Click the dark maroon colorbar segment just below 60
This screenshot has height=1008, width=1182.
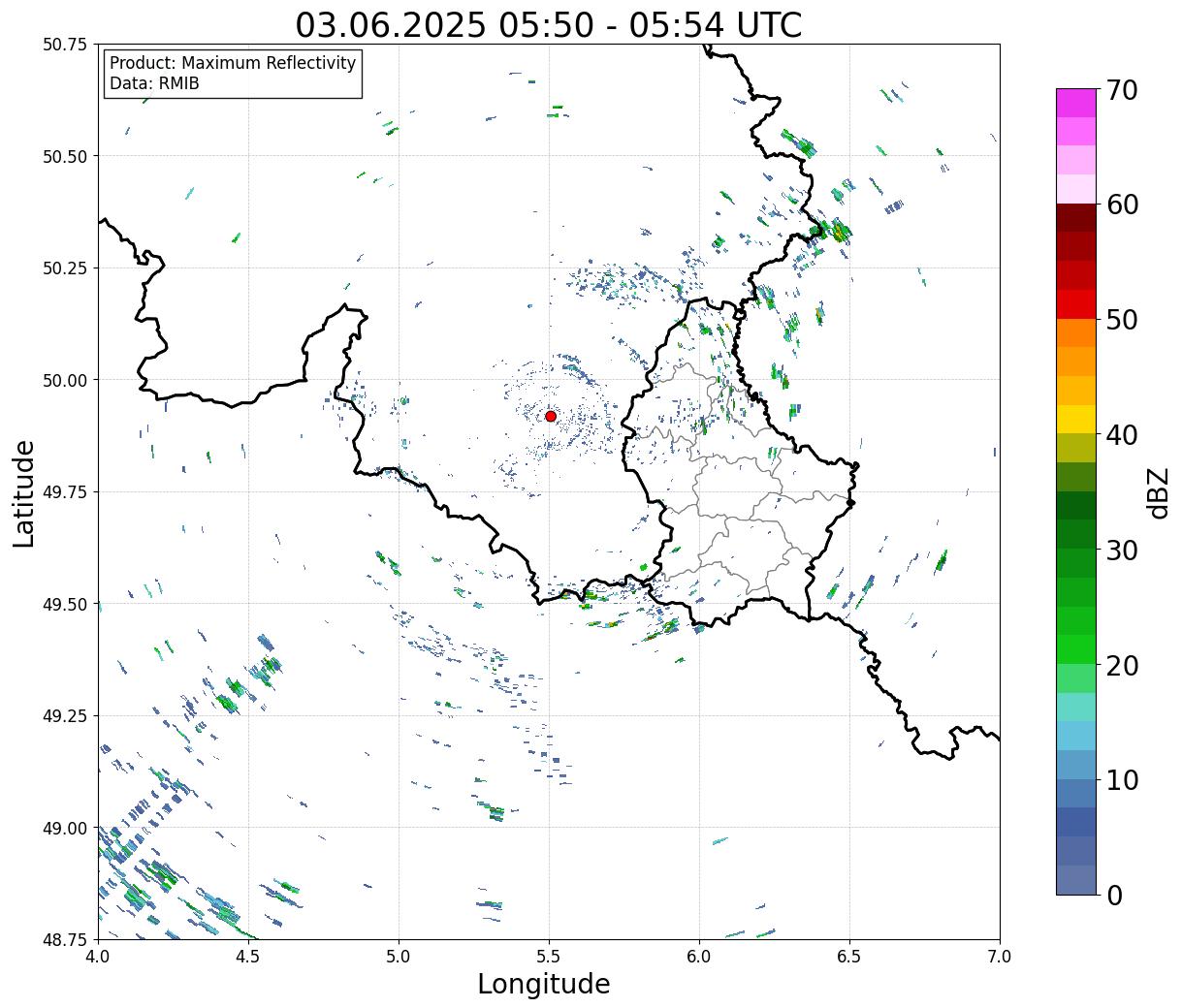(x=1076, y=218)
